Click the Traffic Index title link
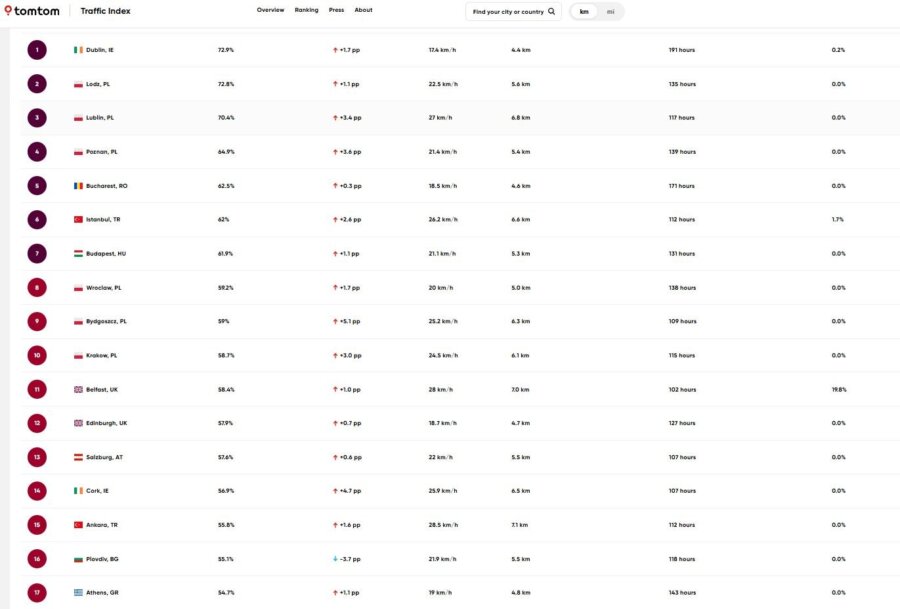This screenshot has width=900, height=609. [105, 11]
